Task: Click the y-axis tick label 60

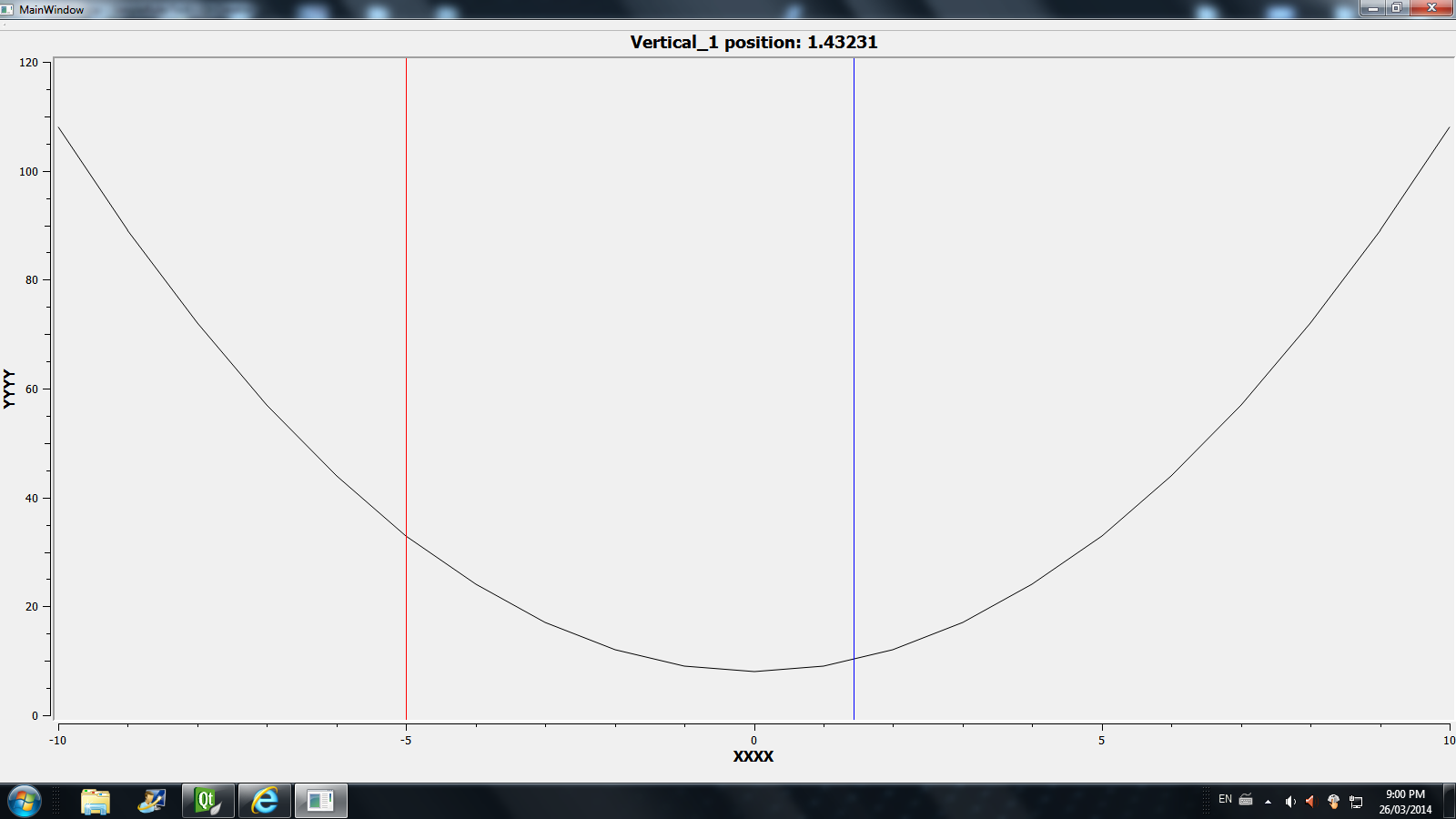Action: click(x=32, y=389)
